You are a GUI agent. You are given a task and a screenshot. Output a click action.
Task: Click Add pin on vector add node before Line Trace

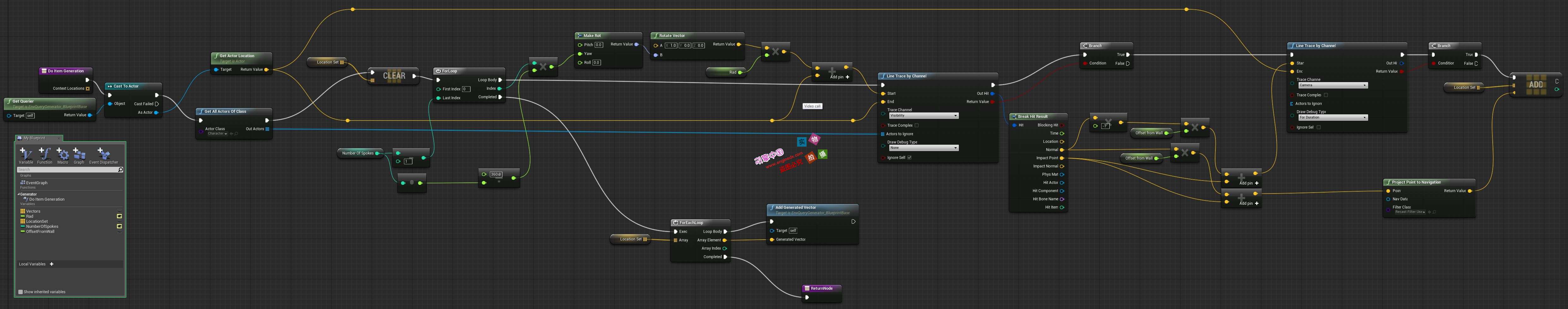(839, 77)
